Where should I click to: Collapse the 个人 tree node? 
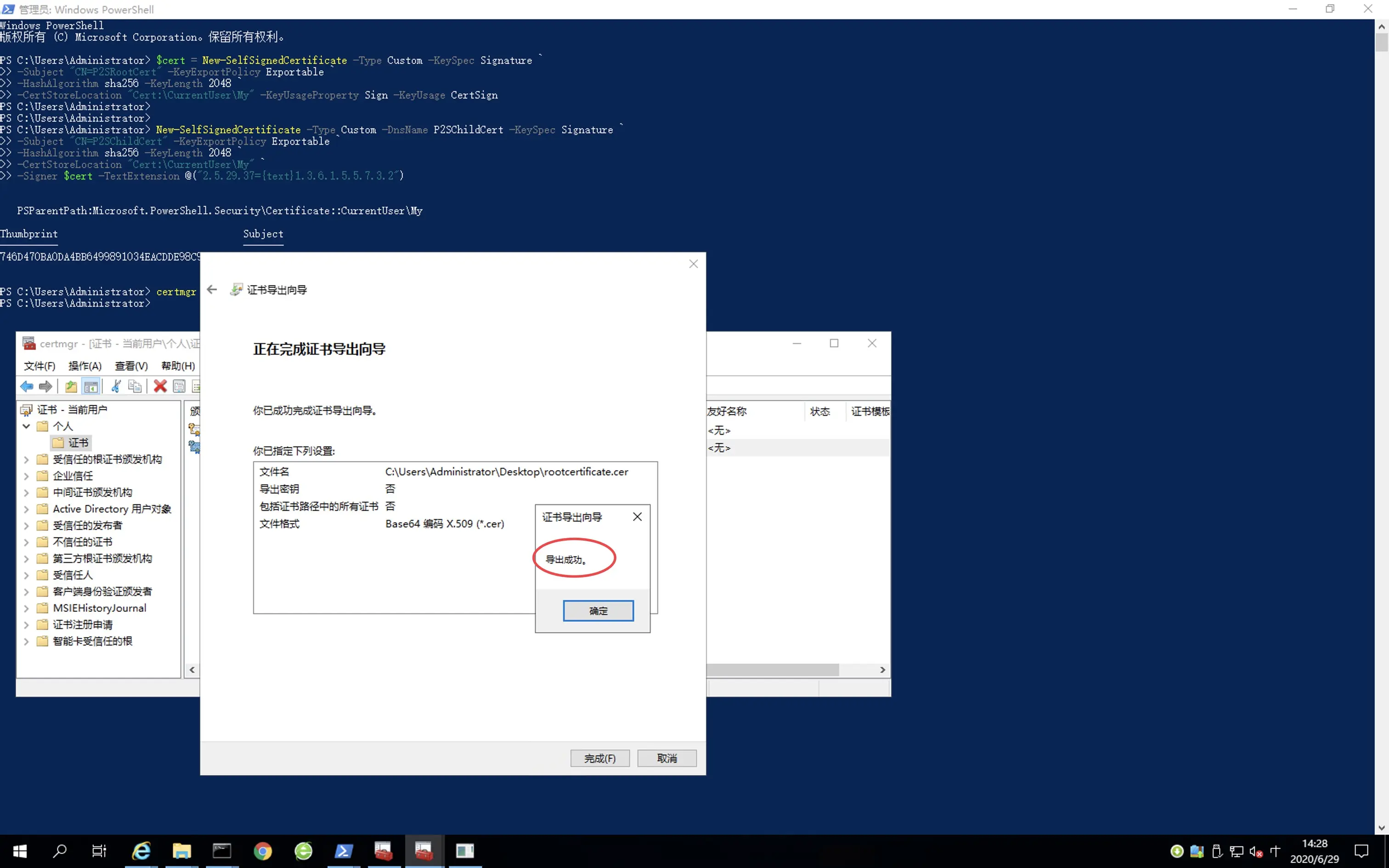point(26,426)
